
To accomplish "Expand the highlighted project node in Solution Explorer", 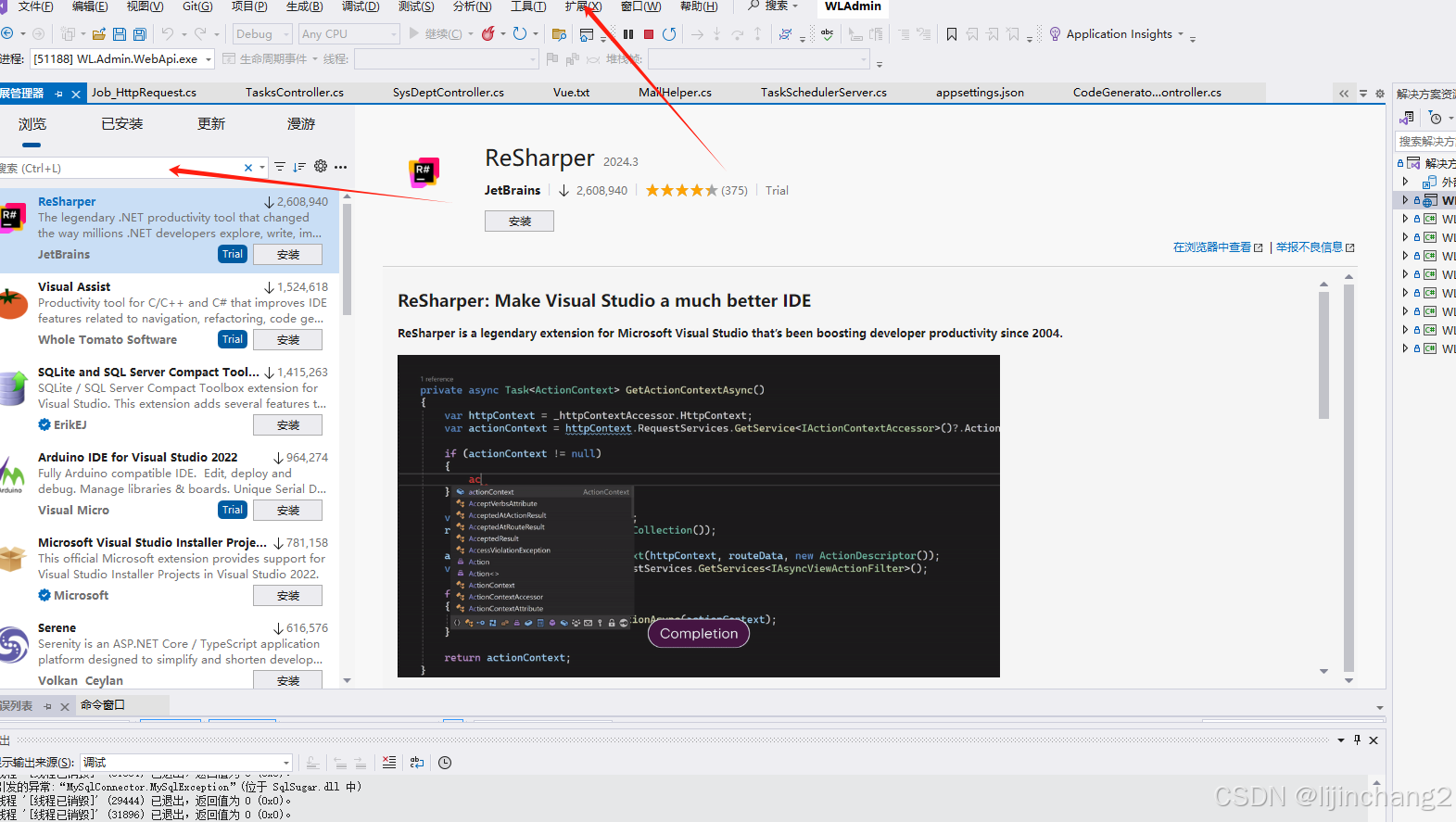I will [1405, 200].
